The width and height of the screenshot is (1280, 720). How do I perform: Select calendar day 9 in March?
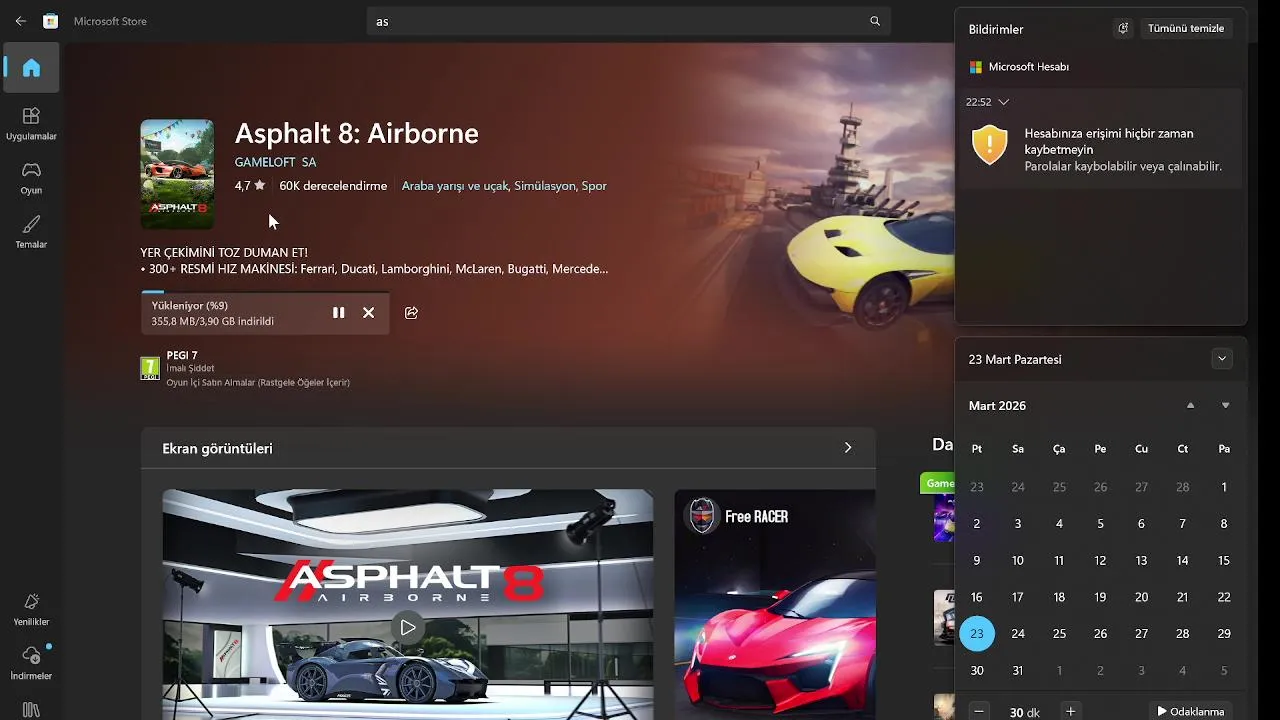point(977,561)
